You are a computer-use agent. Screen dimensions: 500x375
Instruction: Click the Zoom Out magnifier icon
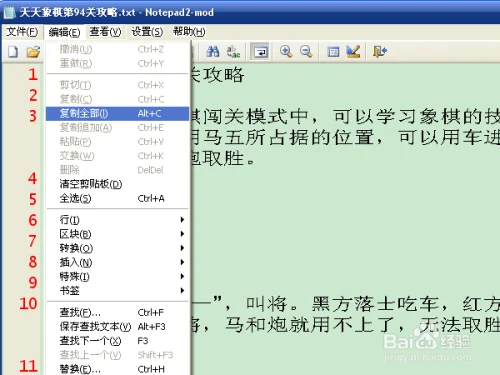[x=306, y=52]
